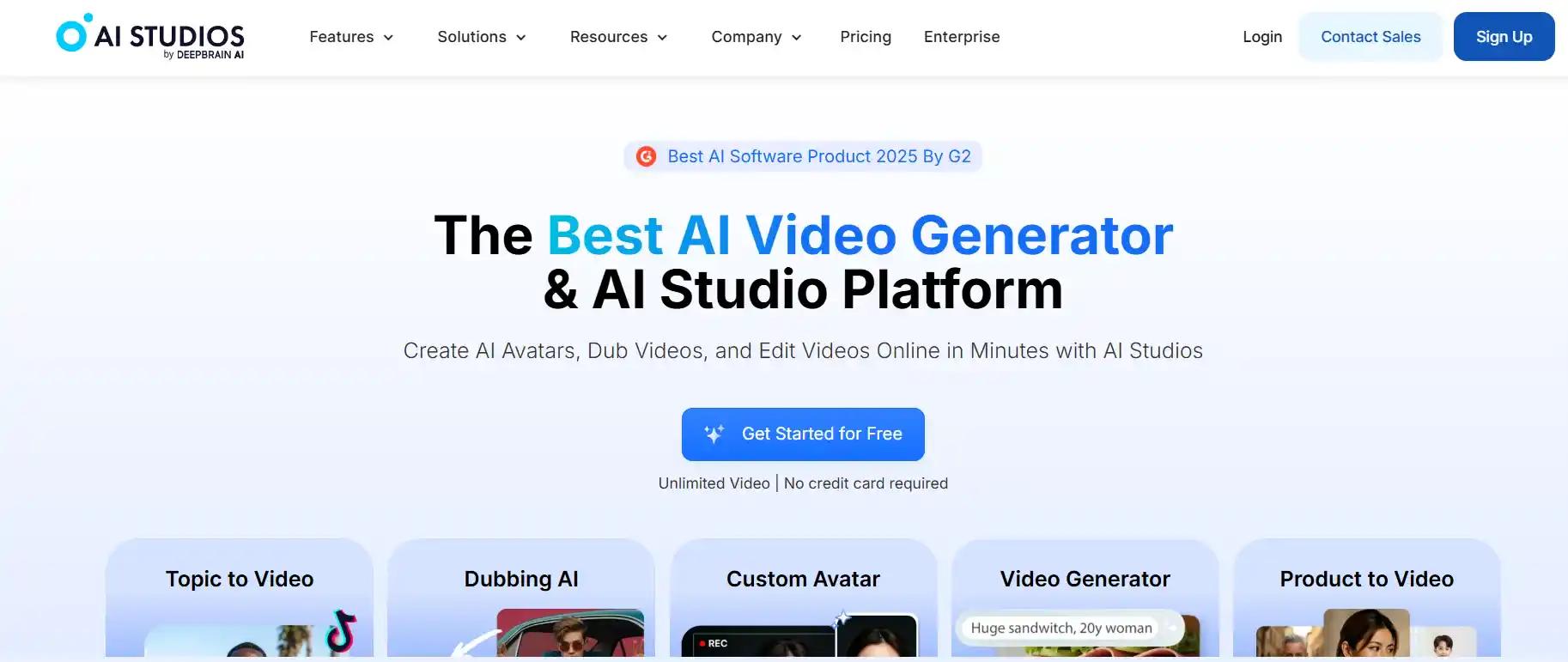Expand the Resources dropdown chevron
The image size is (1568, 662).
click(662, 38)
